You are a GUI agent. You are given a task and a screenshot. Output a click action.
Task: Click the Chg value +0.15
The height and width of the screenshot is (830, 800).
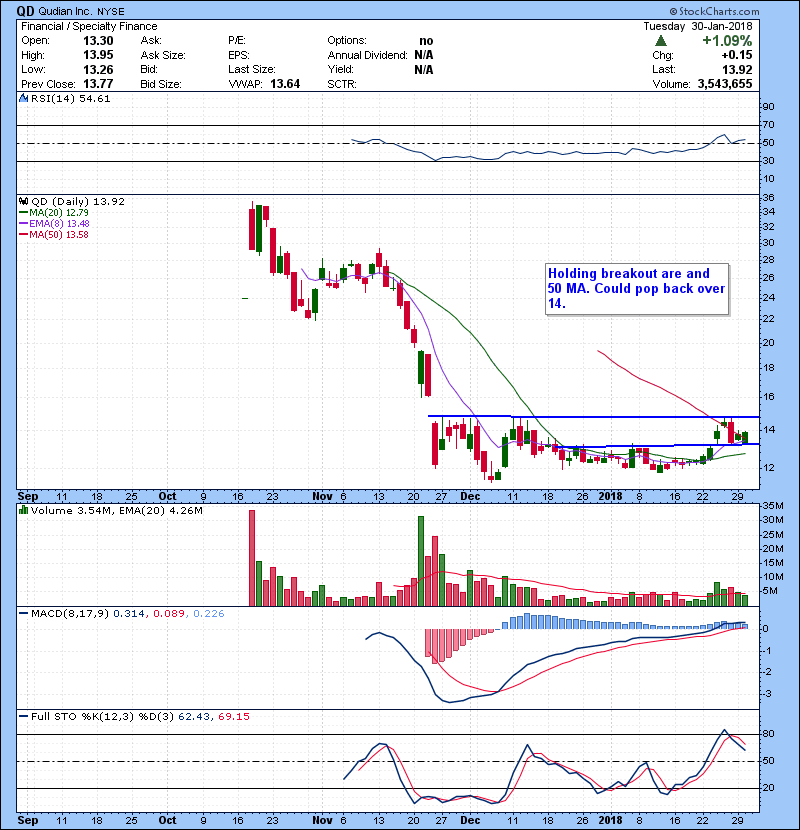pyautogui.click(x=736, y=55)
